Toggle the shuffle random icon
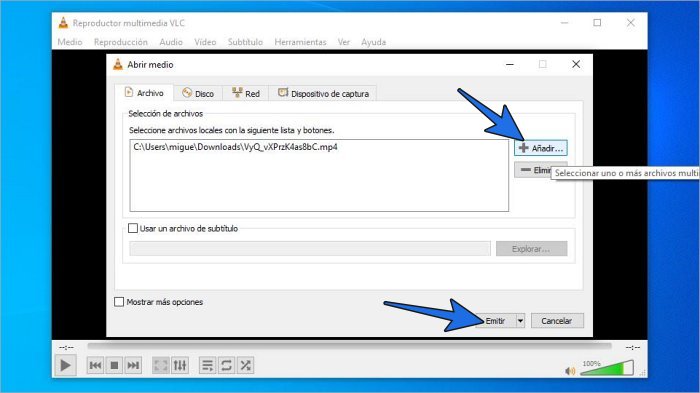This screenshot has height=393, width=700. click(x=246, y=365)
